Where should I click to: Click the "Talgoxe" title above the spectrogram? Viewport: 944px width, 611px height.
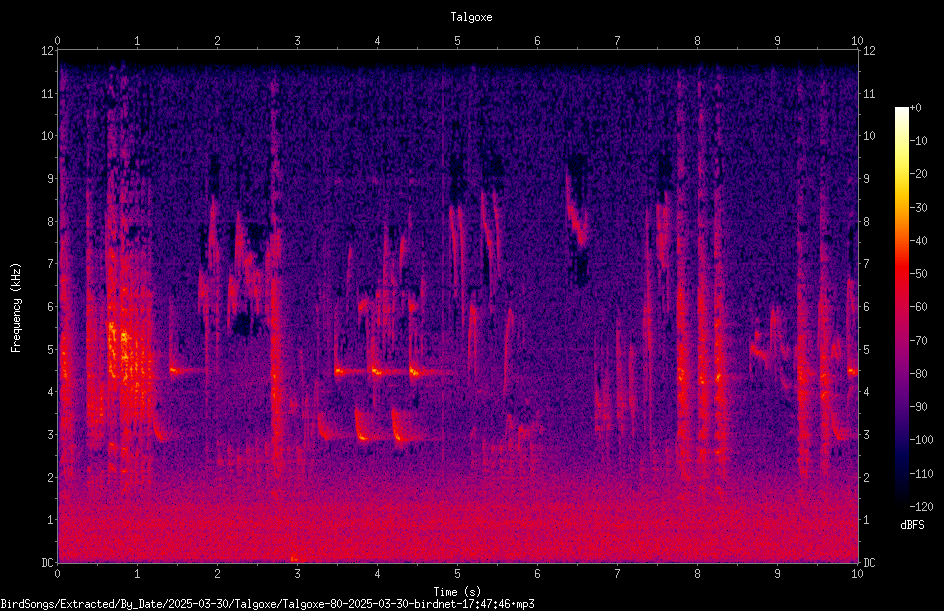click(x=471, y=17)
